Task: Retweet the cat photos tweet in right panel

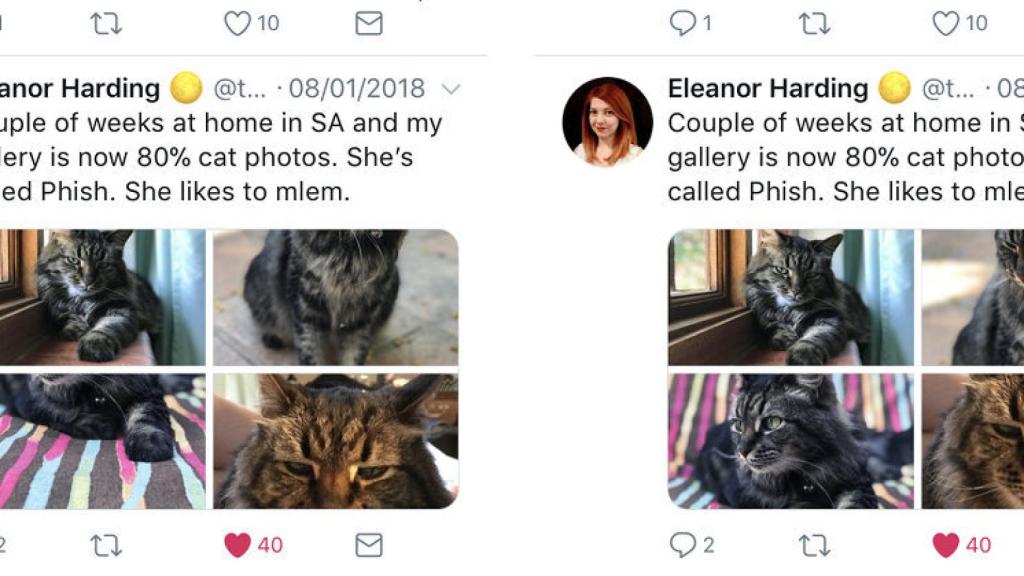Action: click(x=814, y=545)
